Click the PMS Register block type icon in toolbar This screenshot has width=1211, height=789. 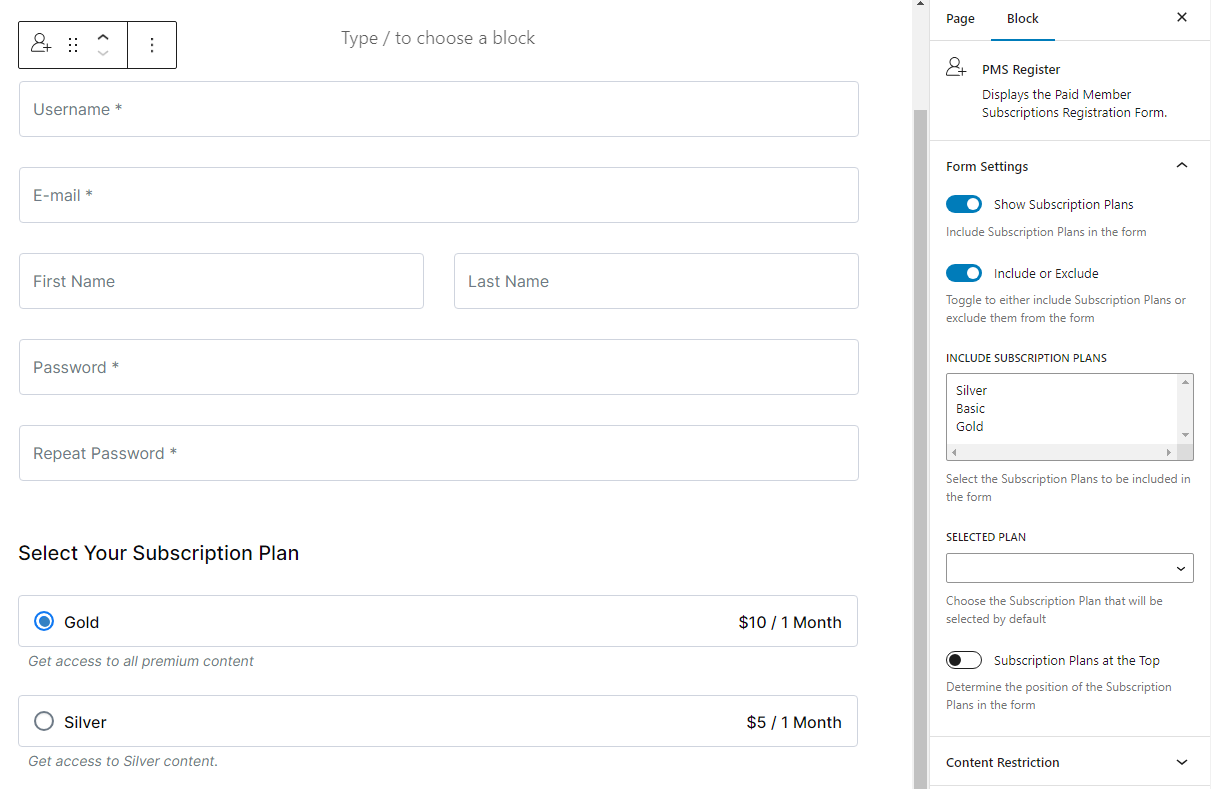pos(41,44)
